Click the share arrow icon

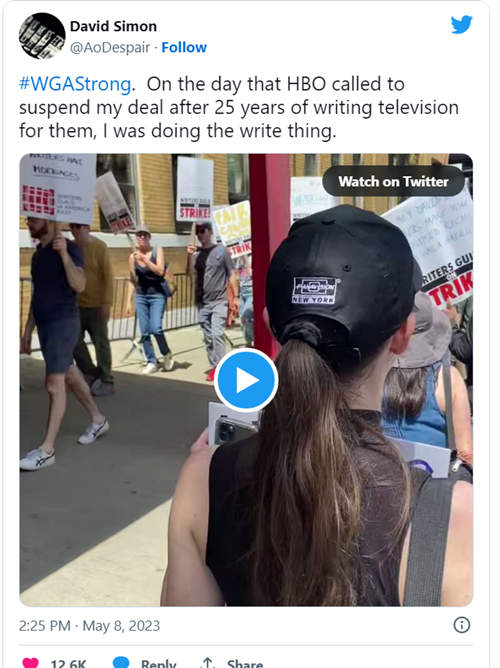coord(207,663)
